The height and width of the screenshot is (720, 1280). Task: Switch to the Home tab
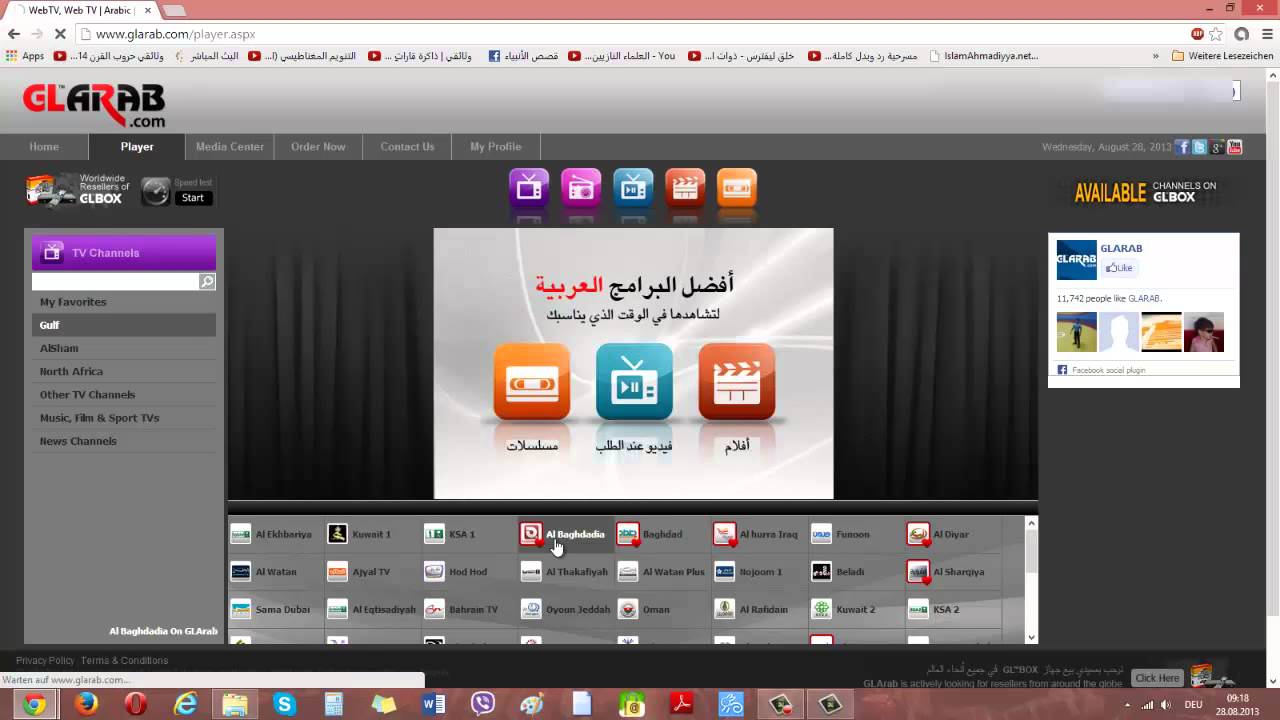pyautogui.click(x=44, y=147)
